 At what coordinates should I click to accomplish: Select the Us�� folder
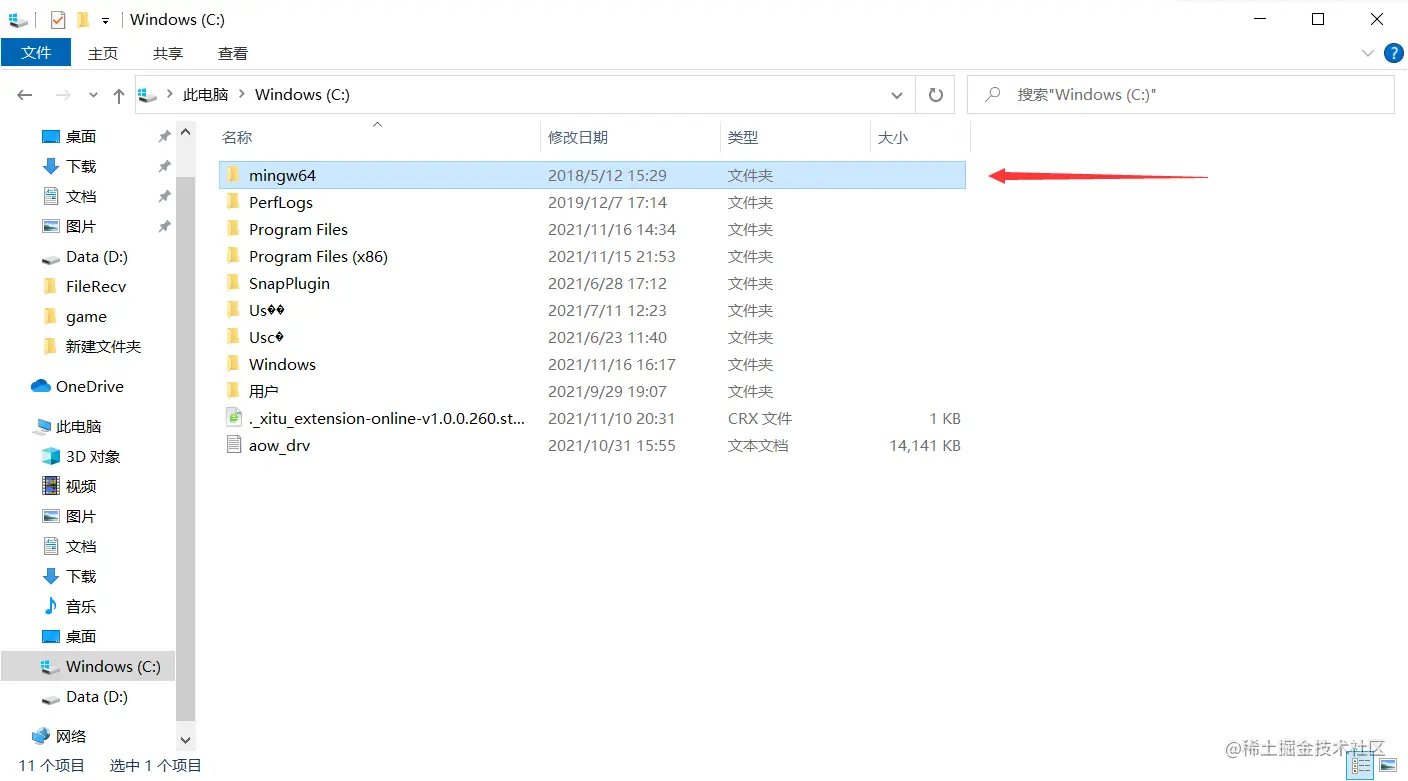[592, 310]
